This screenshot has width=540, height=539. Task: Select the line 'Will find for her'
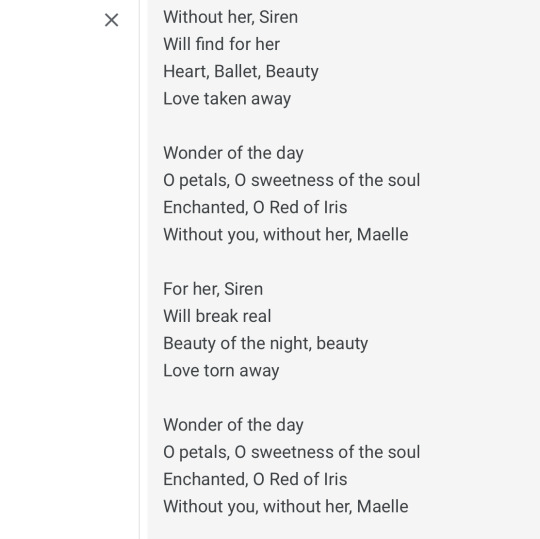coord(221,44)
